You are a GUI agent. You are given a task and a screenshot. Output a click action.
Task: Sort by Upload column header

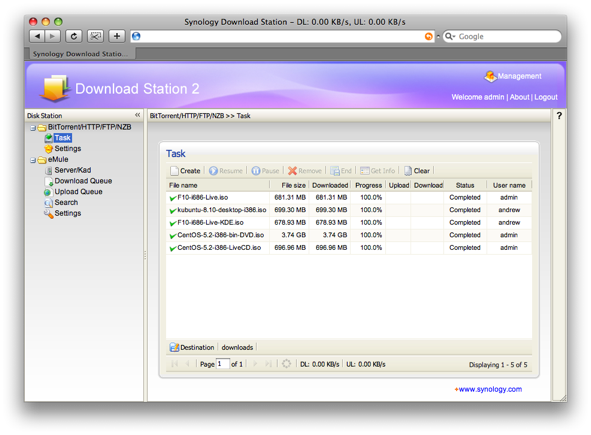click(398, 185)
